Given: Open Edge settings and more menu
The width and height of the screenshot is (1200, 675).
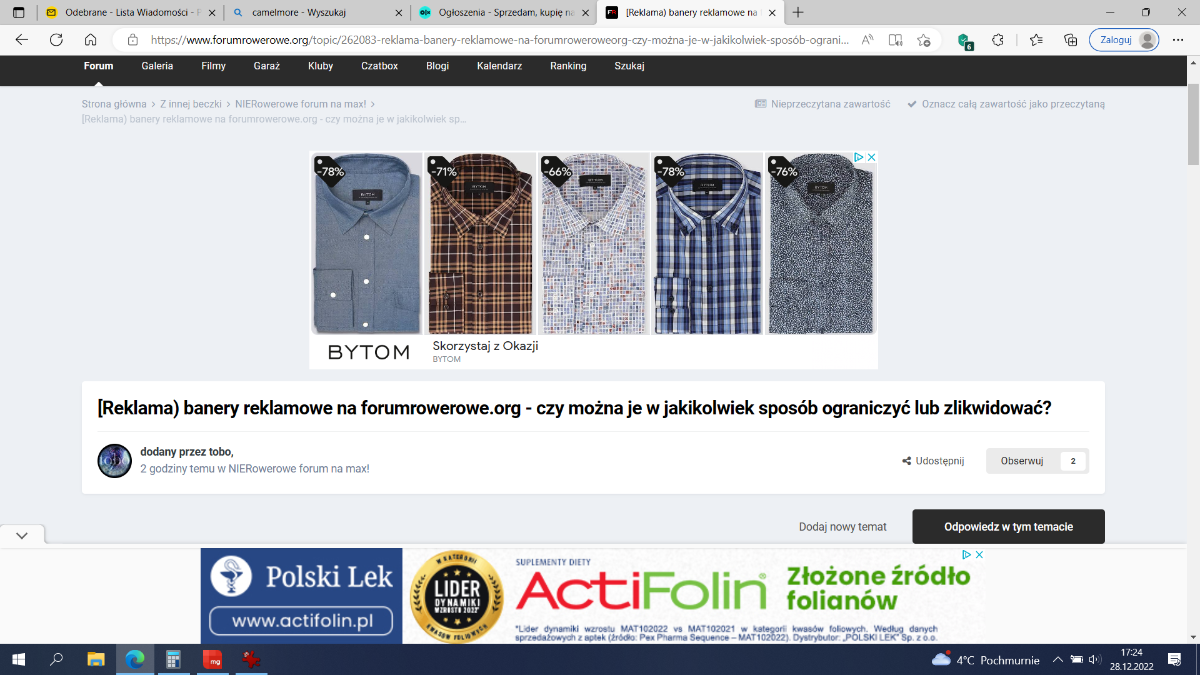Looking at the screenshot, I should click(x=1179, y=40).
